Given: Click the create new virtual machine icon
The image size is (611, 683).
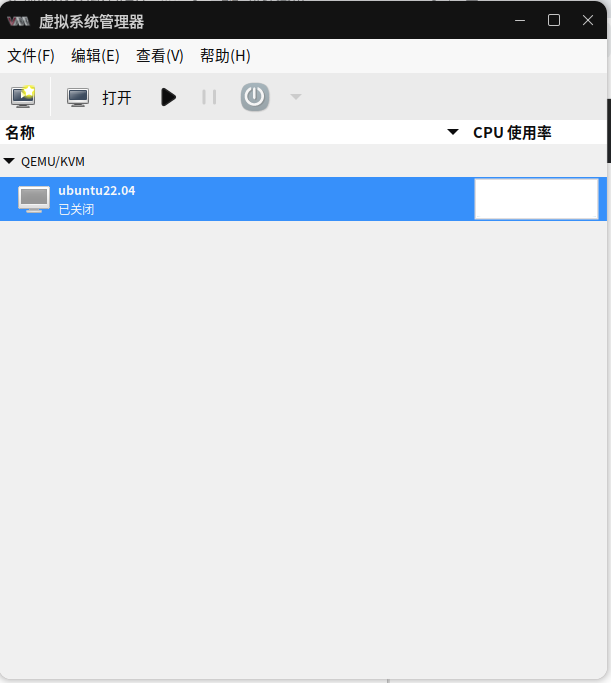Looking at the screenshot, I should point(22,97).
